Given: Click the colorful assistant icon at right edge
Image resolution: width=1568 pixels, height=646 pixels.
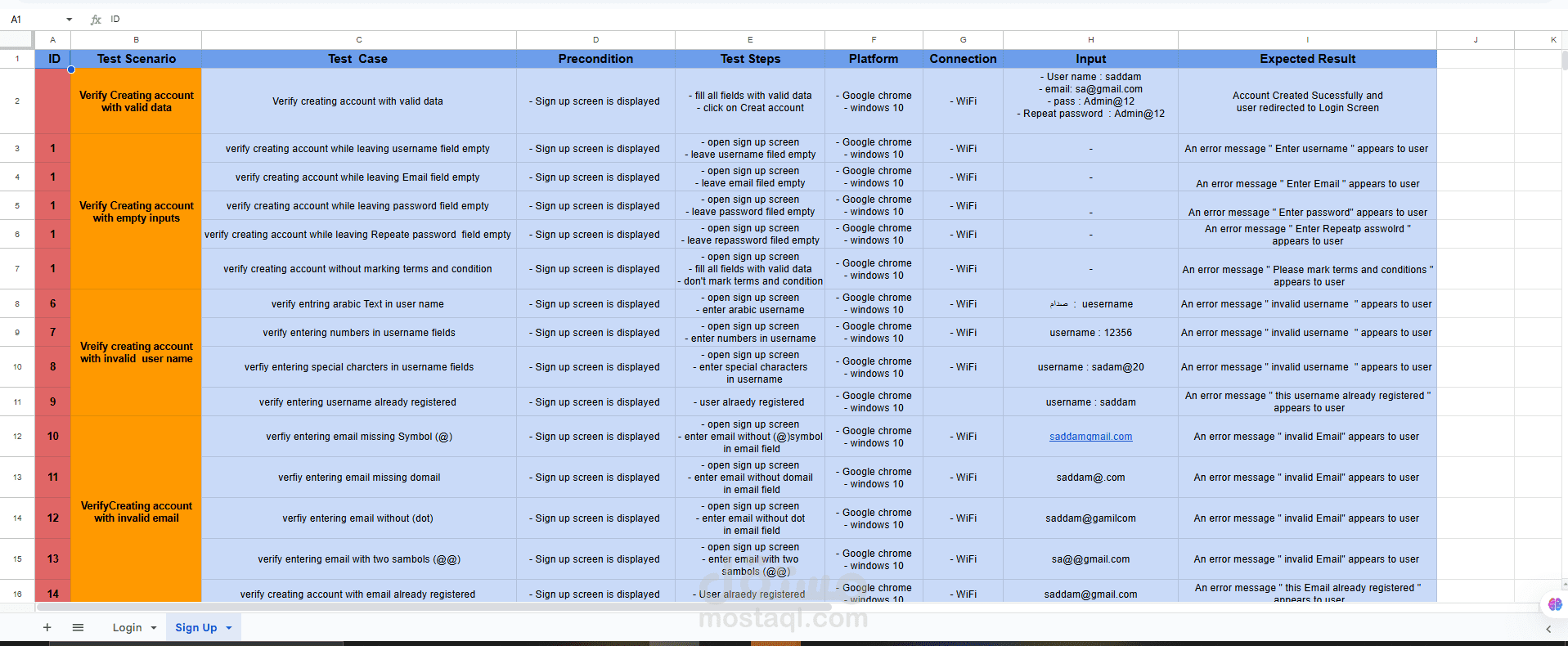Looking at the screenshot, I should click(x=1555, y=604).
